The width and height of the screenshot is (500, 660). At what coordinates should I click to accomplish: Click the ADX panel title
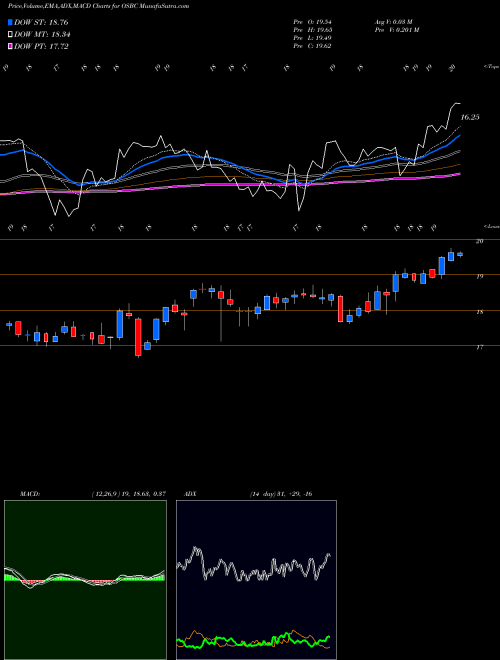[191, 494]
